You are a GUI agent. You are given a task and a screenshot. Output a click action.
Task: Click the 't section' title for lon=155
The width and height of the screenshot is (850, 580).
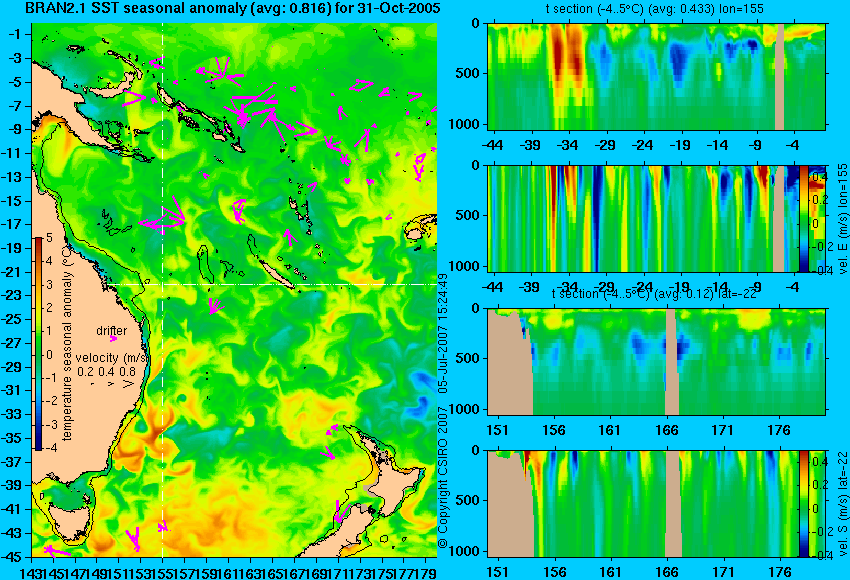(654, 9)
